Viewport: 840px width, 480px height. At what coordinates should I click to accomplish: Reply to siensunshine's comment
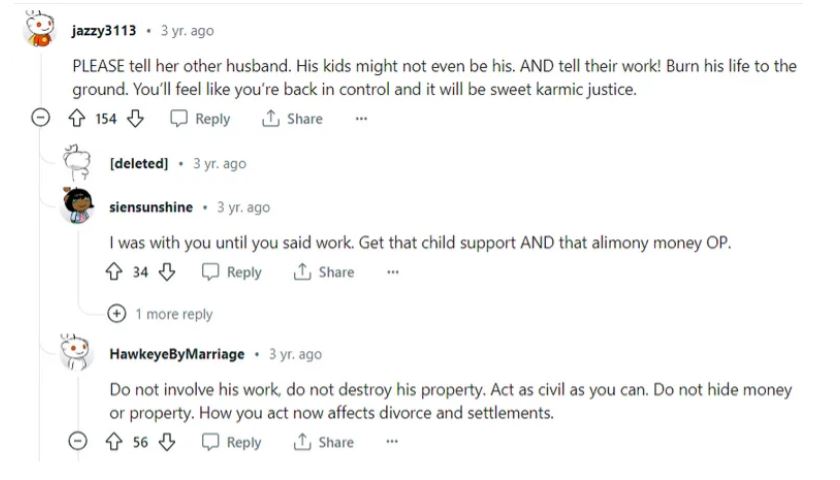coord(232,272)
